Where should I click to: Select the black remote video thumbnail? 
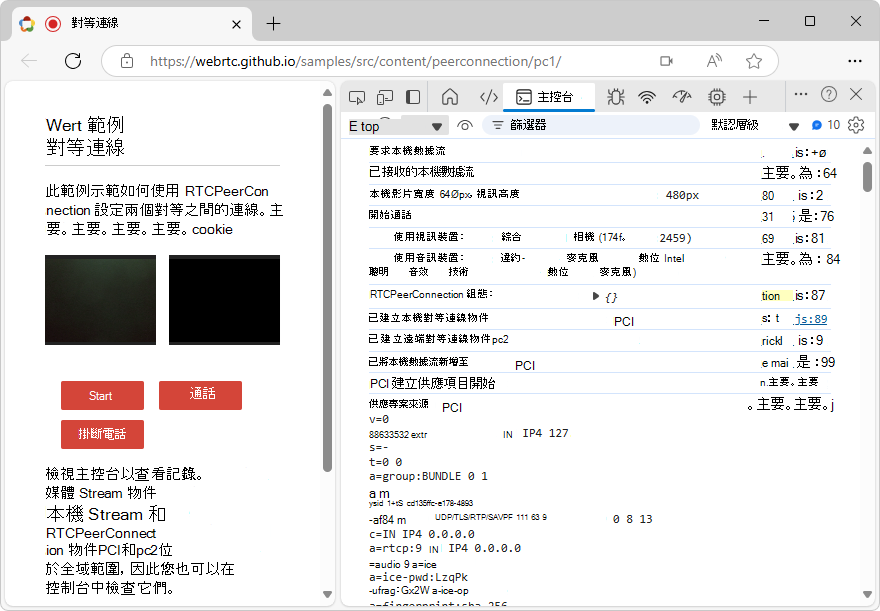[224, 300]
